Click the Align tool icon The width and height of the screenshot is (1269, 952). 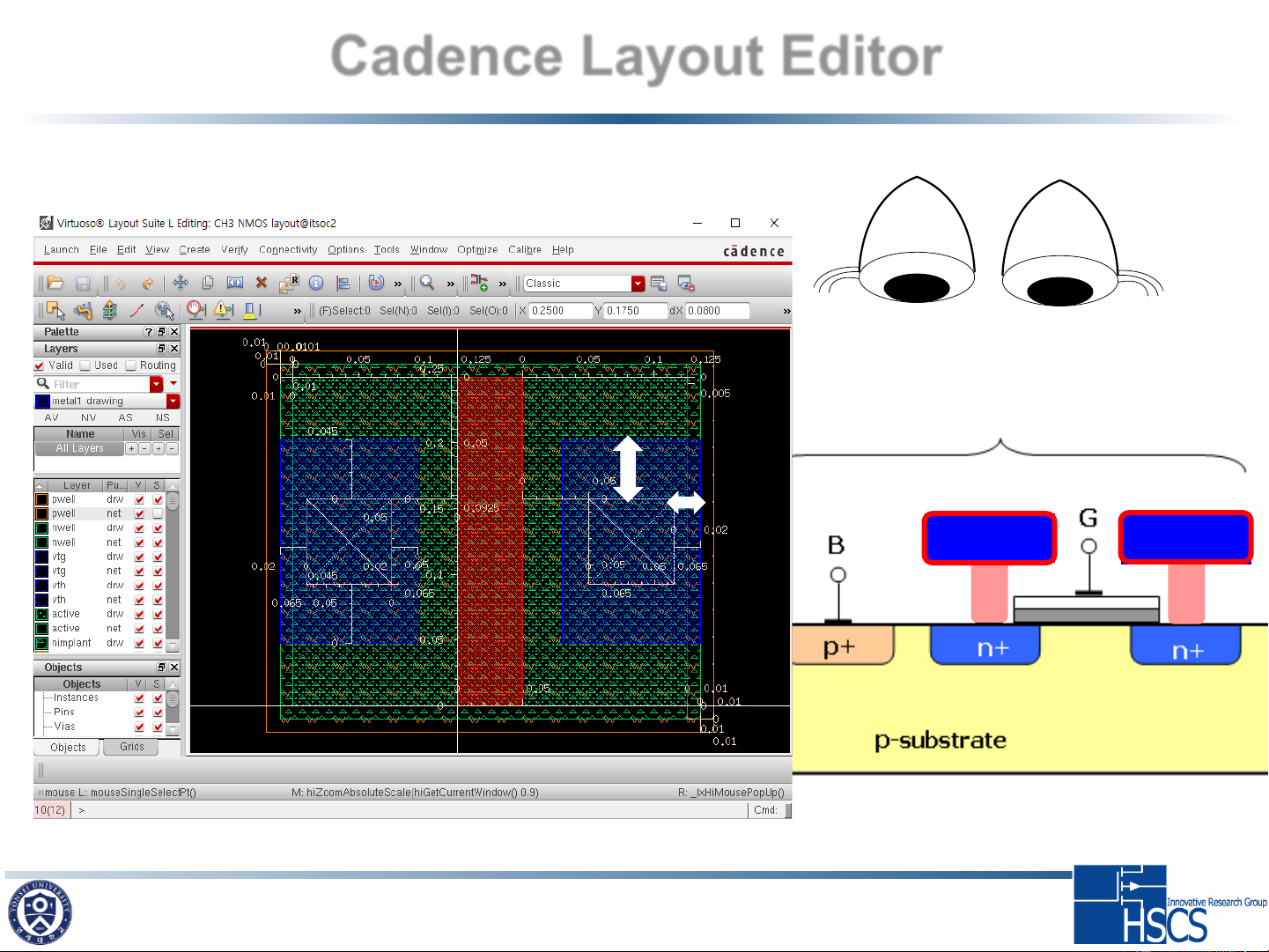(x=343, y=283)
